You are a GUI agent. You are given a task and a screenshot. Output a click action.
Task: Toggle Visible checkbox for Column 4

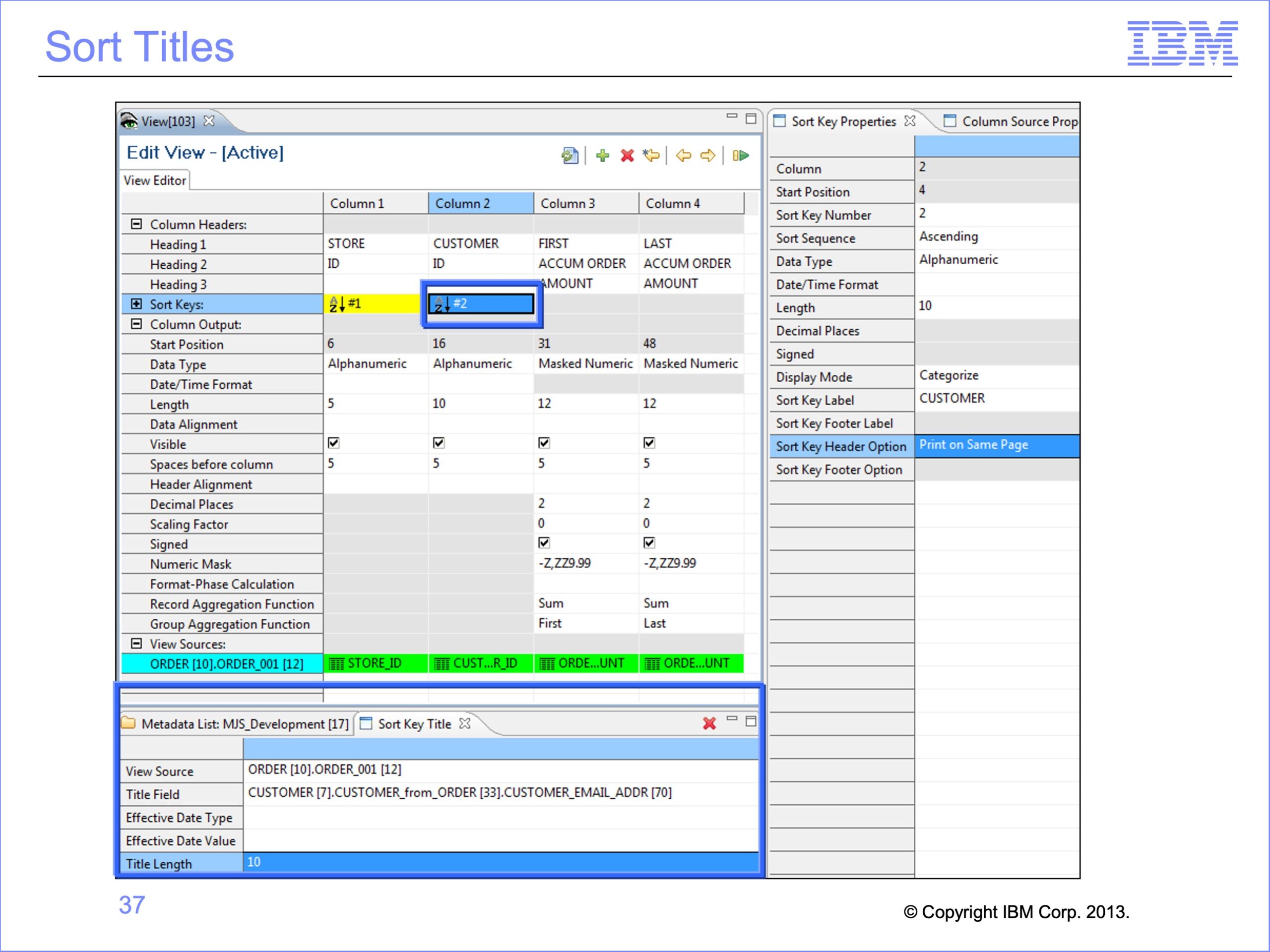[649, 443]
